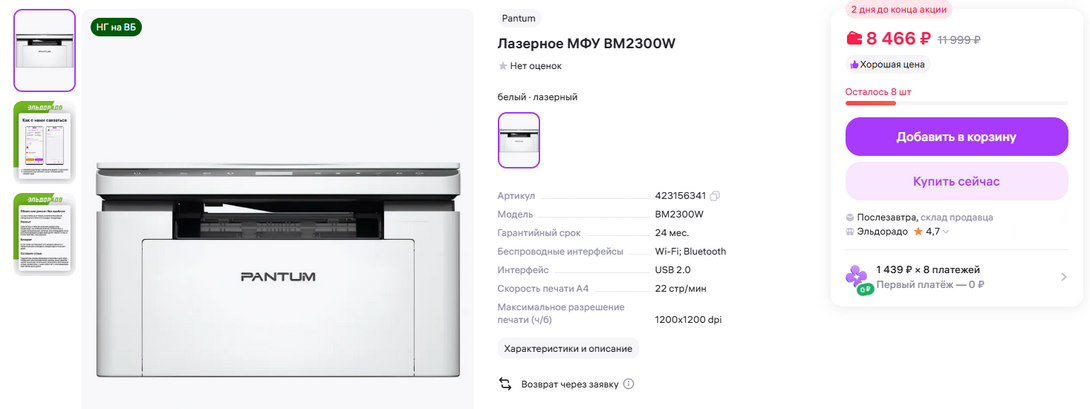Add the printer to cart
Screen dimensions: 1090x409
click(956, 137)
